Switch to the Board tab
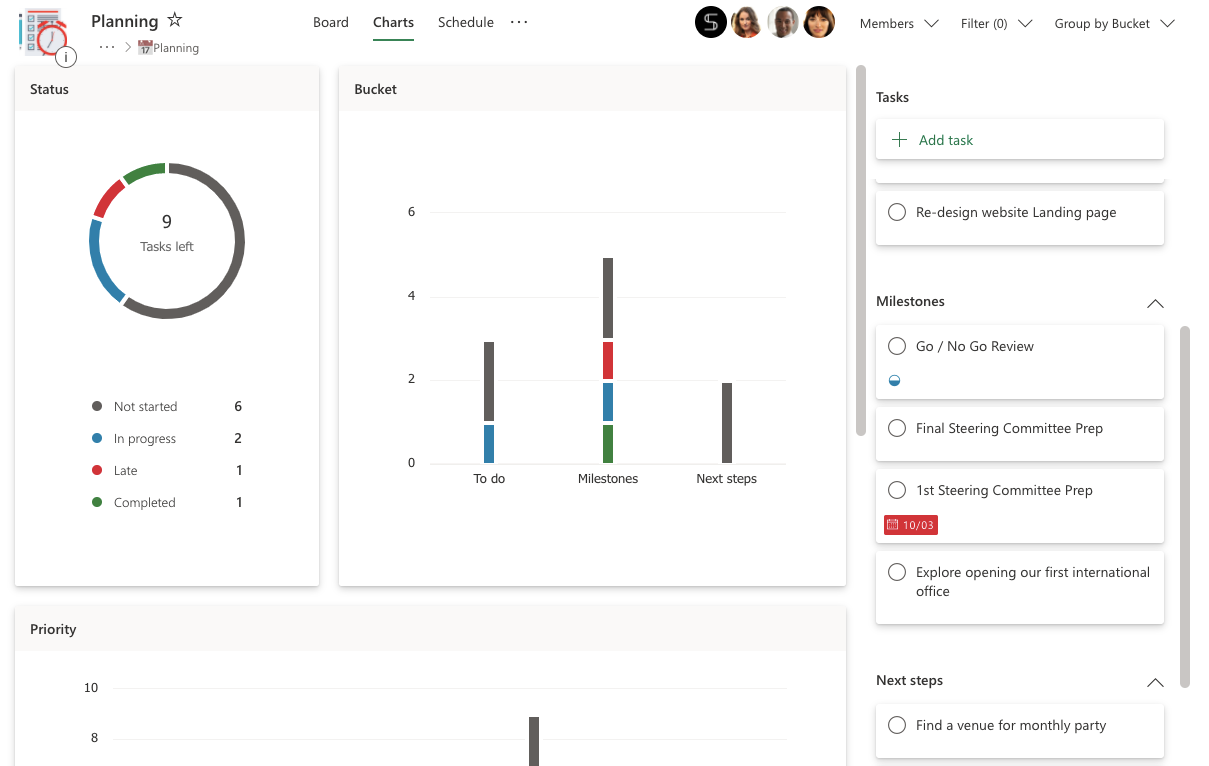This screenshot has width=1209, height=766. (331, 22)
